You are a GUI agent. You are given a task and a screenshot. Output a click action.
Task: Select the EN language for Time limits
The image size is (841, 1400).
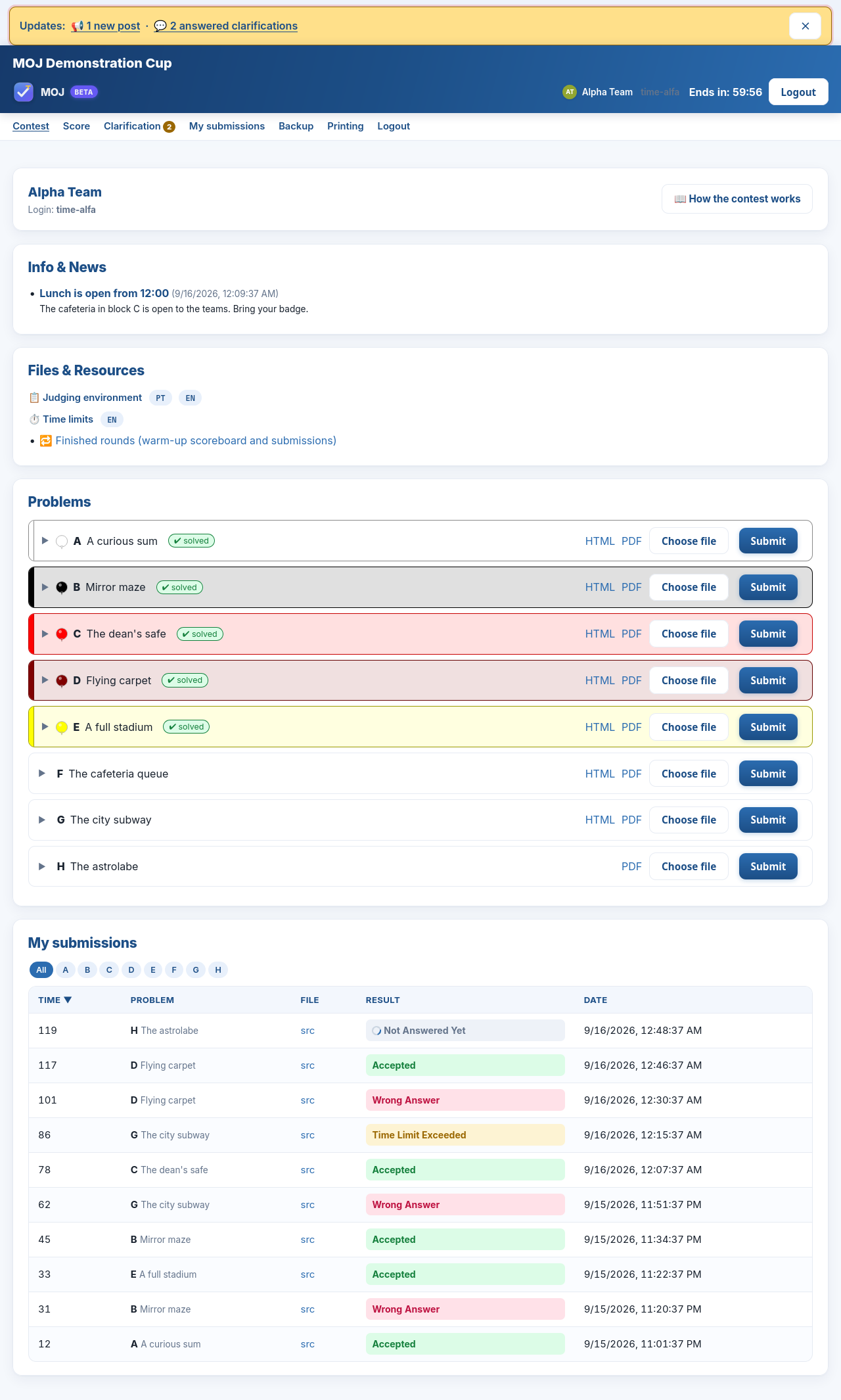(x=112, y=419)
